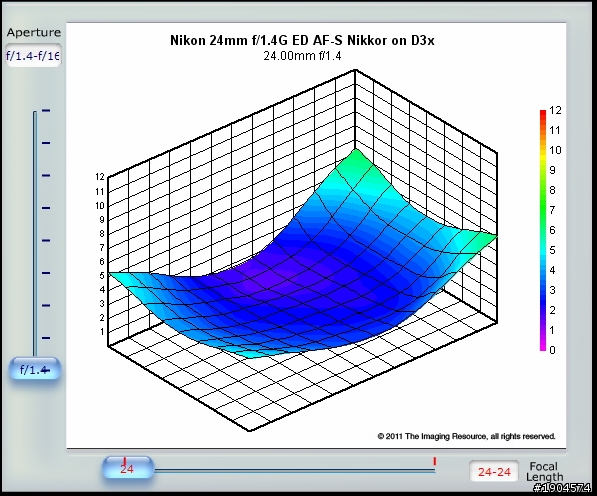Click the chart title Nikon 24mm f/1.4G
The height and width of the screenshot is (496, 597).
tap(302, 40)
